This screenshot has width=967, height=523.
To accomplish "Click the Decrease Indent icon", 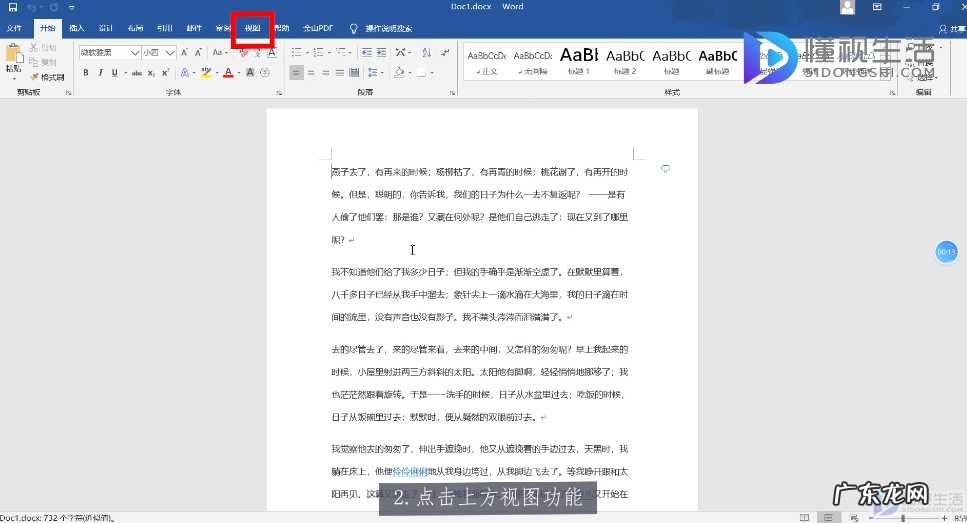I will pyautogui.click(x=367, y=52).
